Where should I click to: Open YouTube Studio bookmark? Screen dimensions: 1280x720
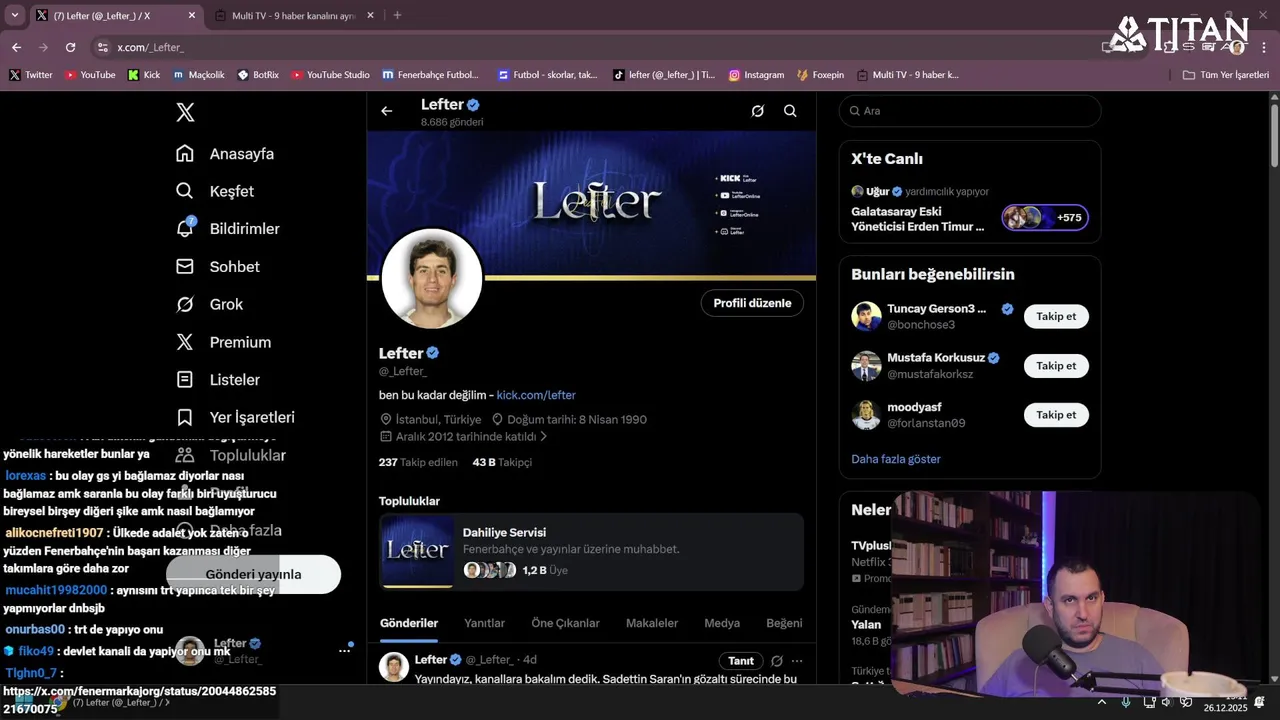[x=330, y=75]
